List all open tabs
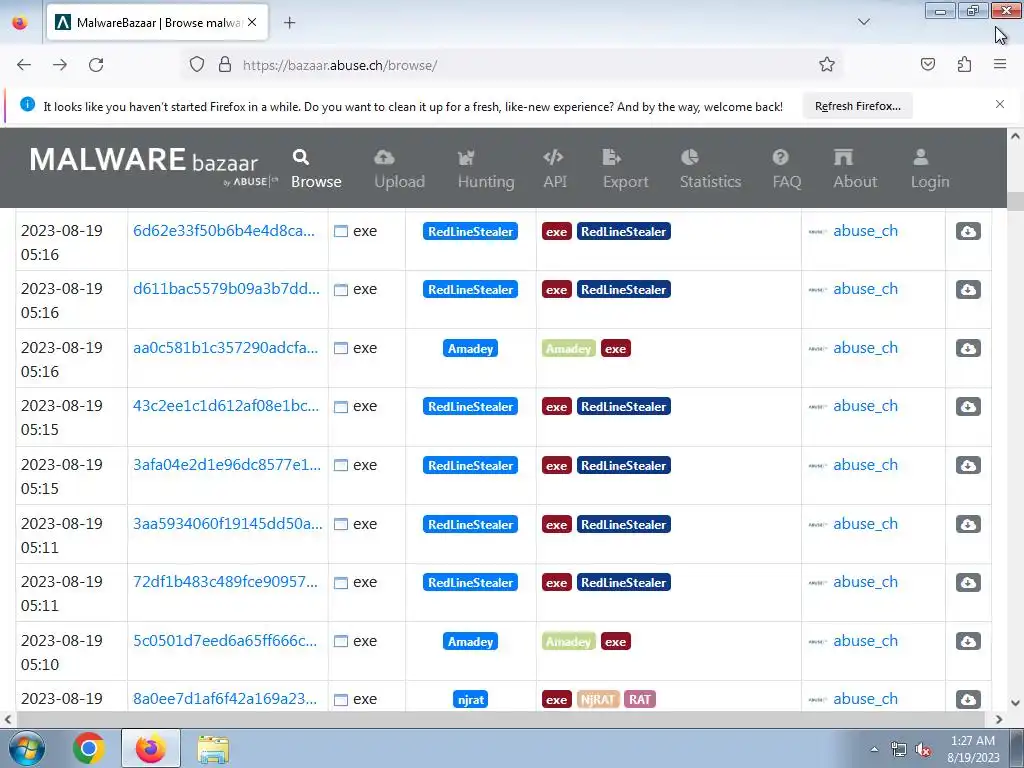 point(864,22)
